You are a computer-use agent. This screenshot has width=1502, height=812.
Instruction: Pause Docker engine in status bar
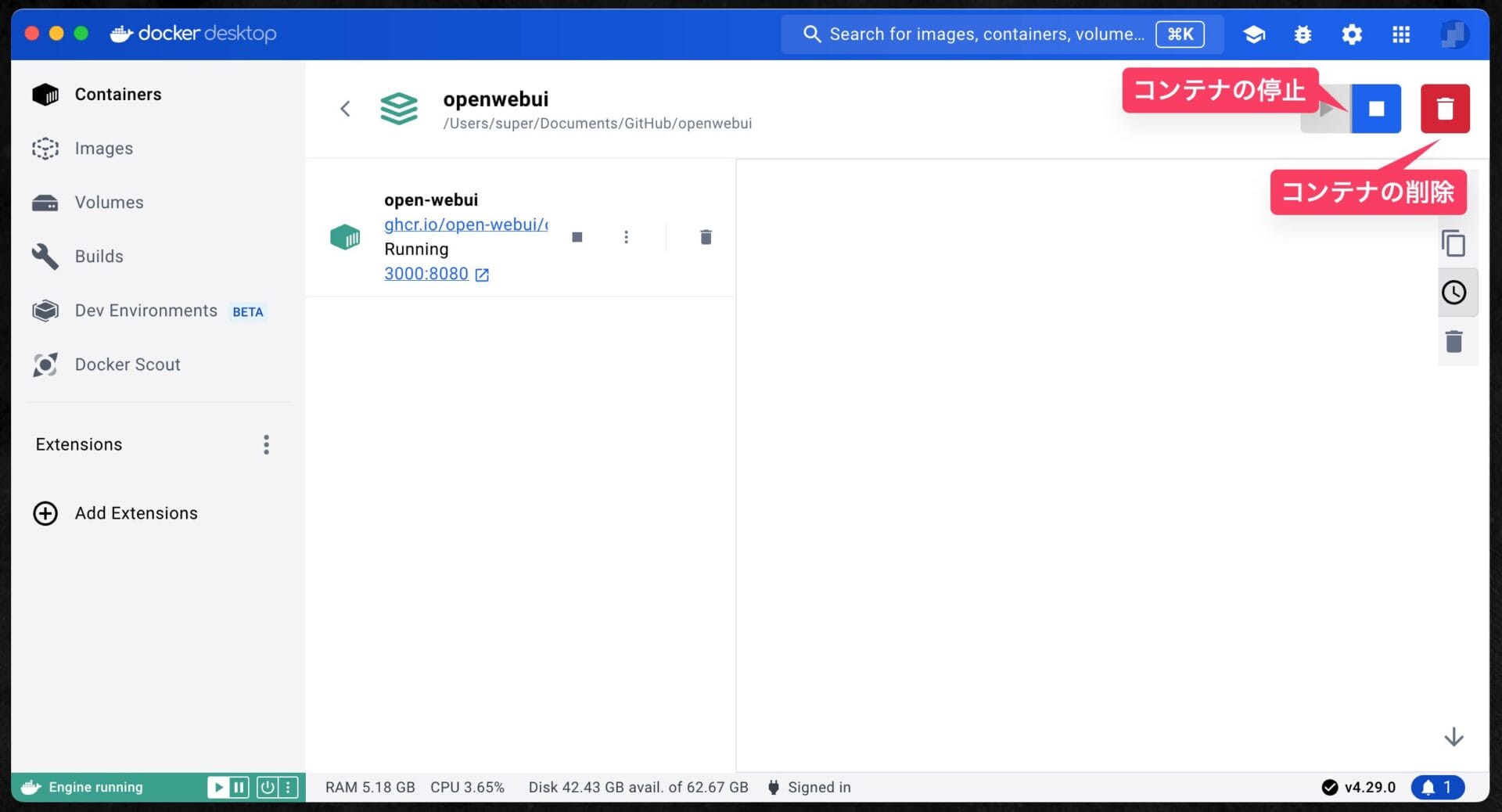point(239,787)
